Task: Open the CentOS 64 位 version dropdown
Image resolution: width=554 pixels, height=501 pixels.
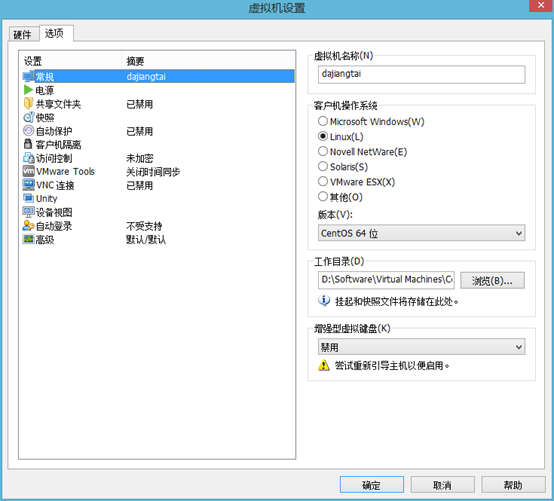Action: coord(421,233)
